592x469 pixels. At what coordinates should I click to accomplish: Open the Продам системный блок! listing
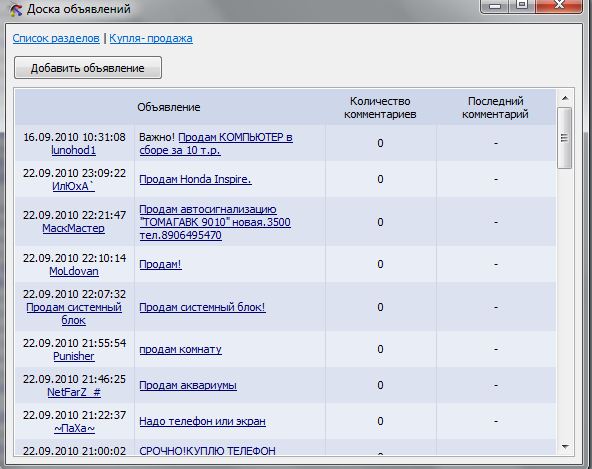click(202, 307)
